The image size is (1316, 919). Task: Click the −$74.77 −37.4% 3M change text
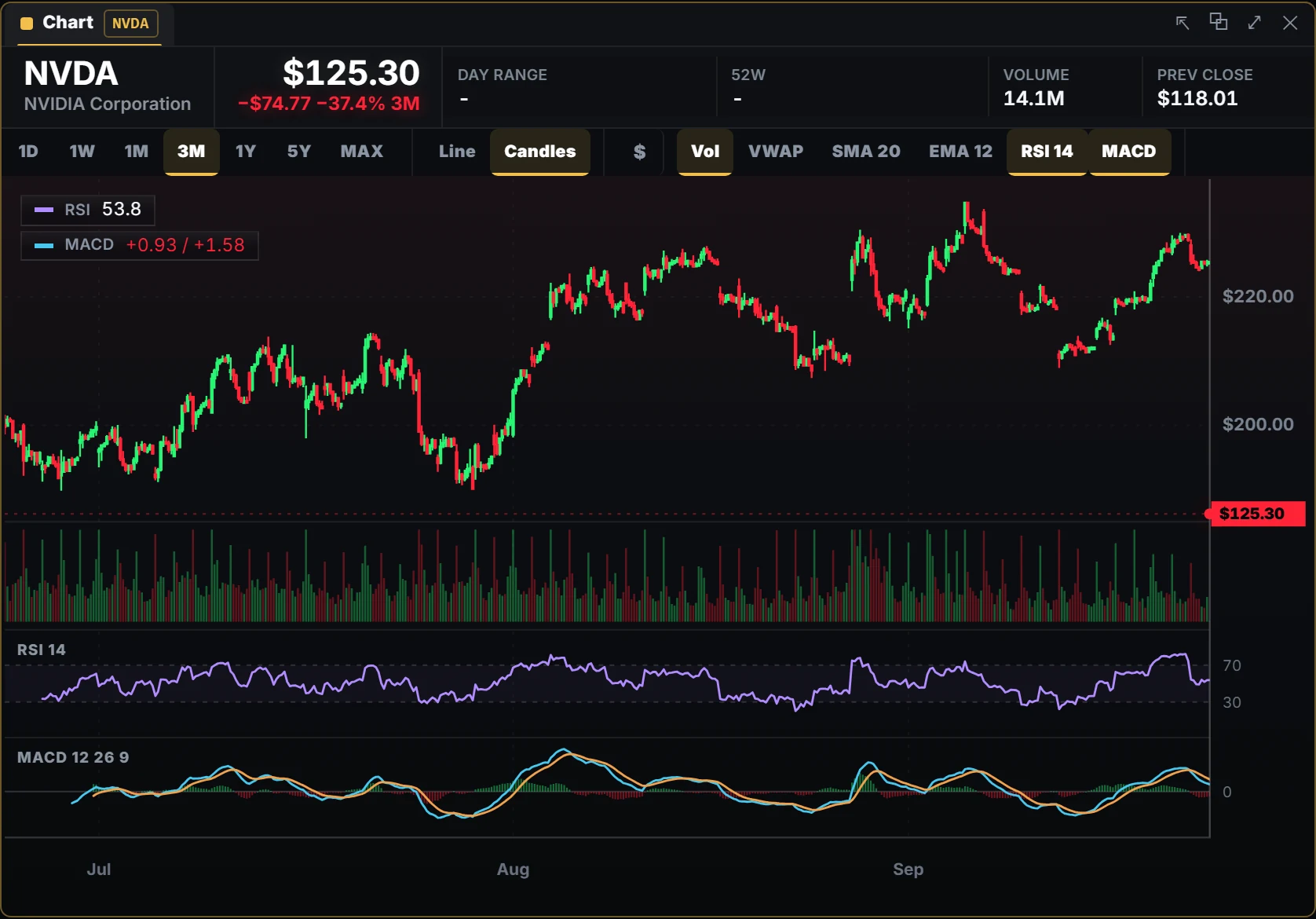click(x=329, y=104)
